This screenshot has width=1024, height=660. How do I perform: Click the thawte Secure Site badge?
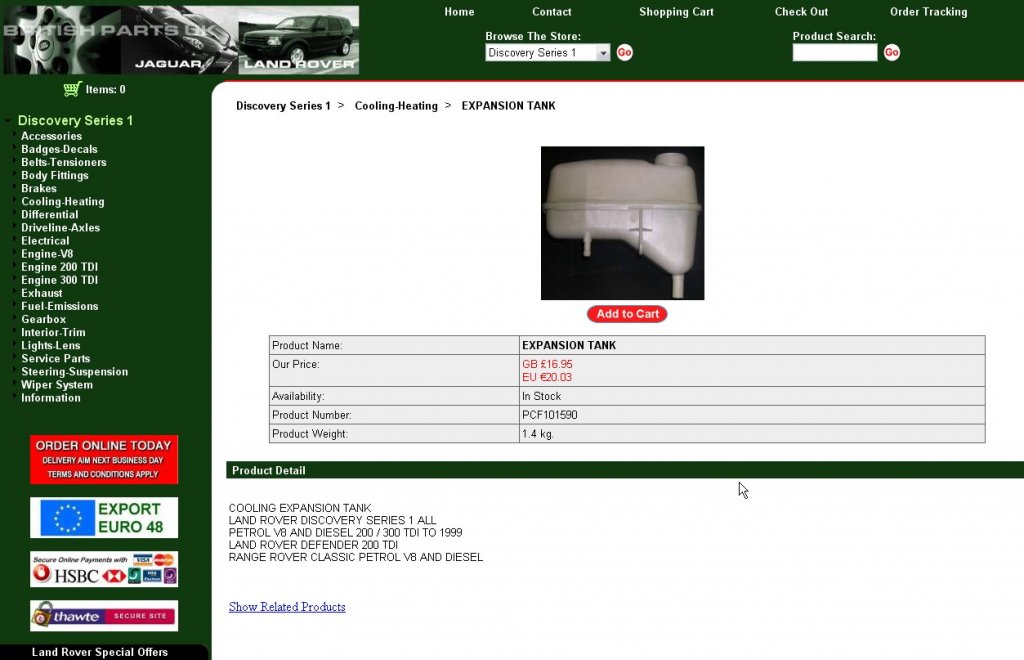(104, 616)
